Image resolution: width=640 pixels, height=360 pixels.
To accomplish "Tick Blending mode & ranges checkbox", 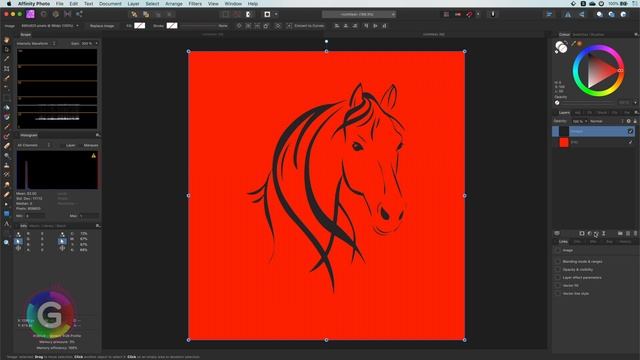I will (x=558, y=261).
